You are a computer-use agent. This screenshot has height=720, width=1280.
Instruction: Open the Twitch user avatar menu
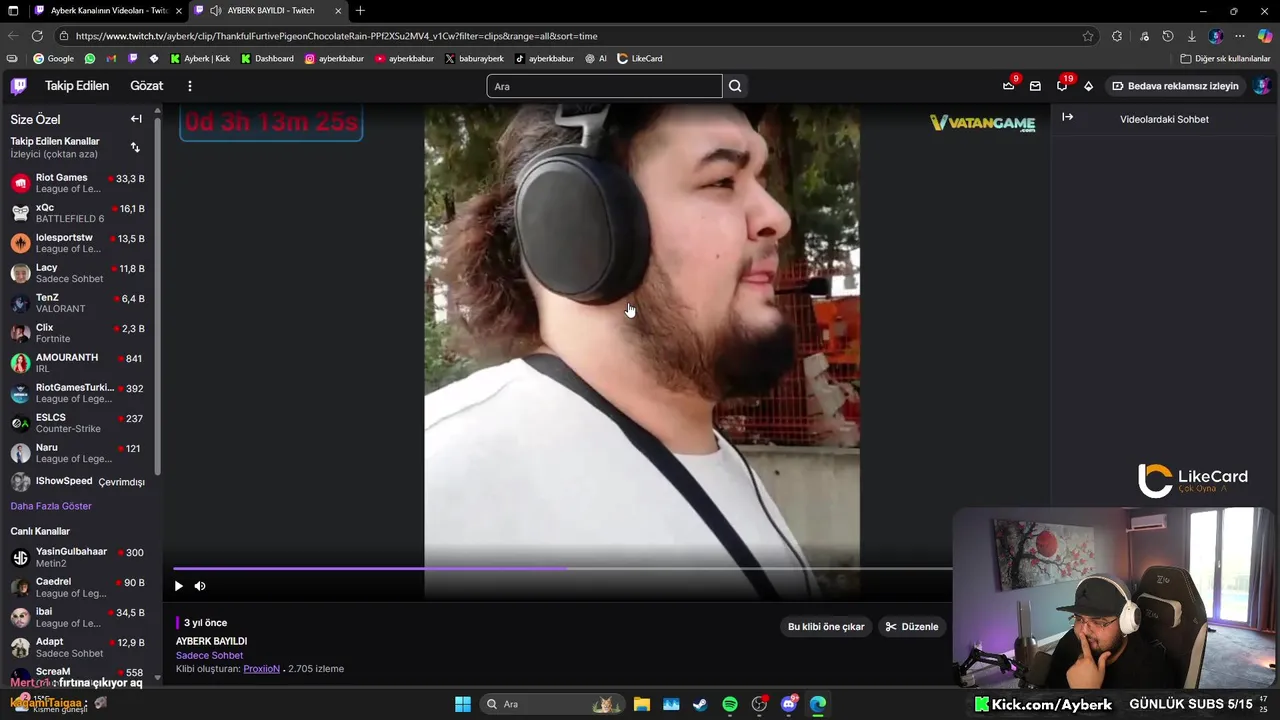1262,86
